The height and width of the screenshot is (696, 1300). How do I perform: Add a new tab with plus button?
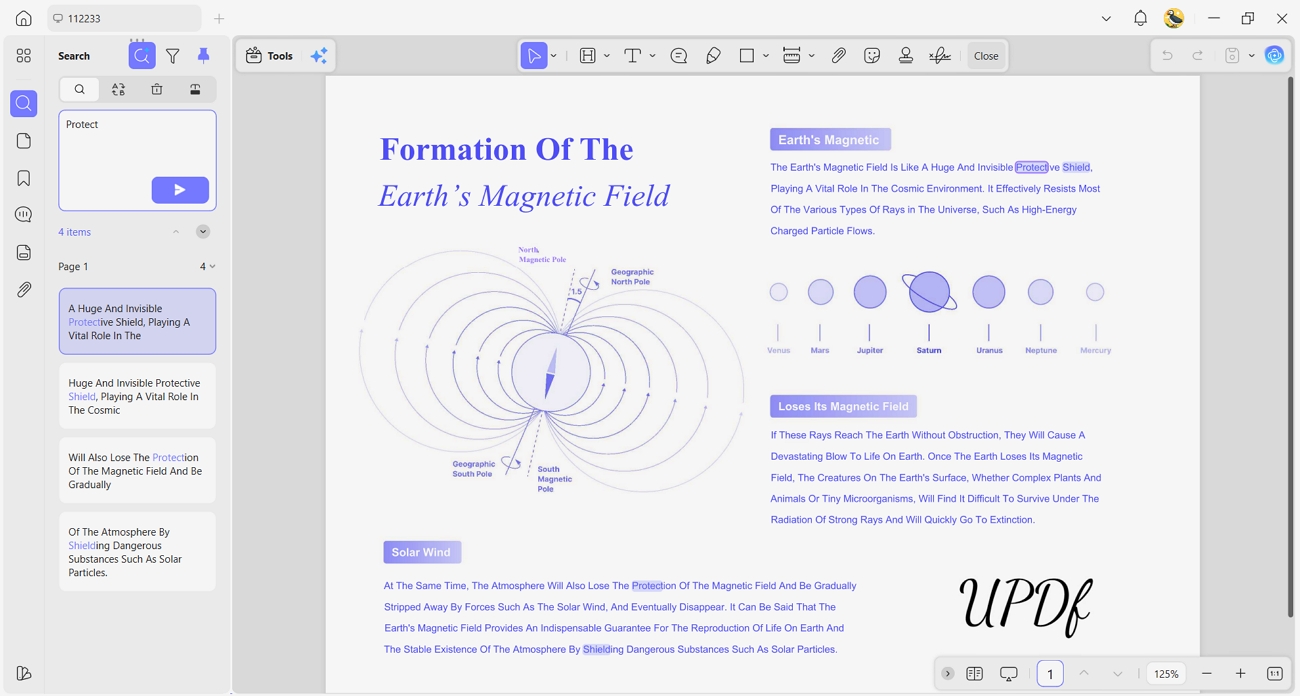[219, 18]
